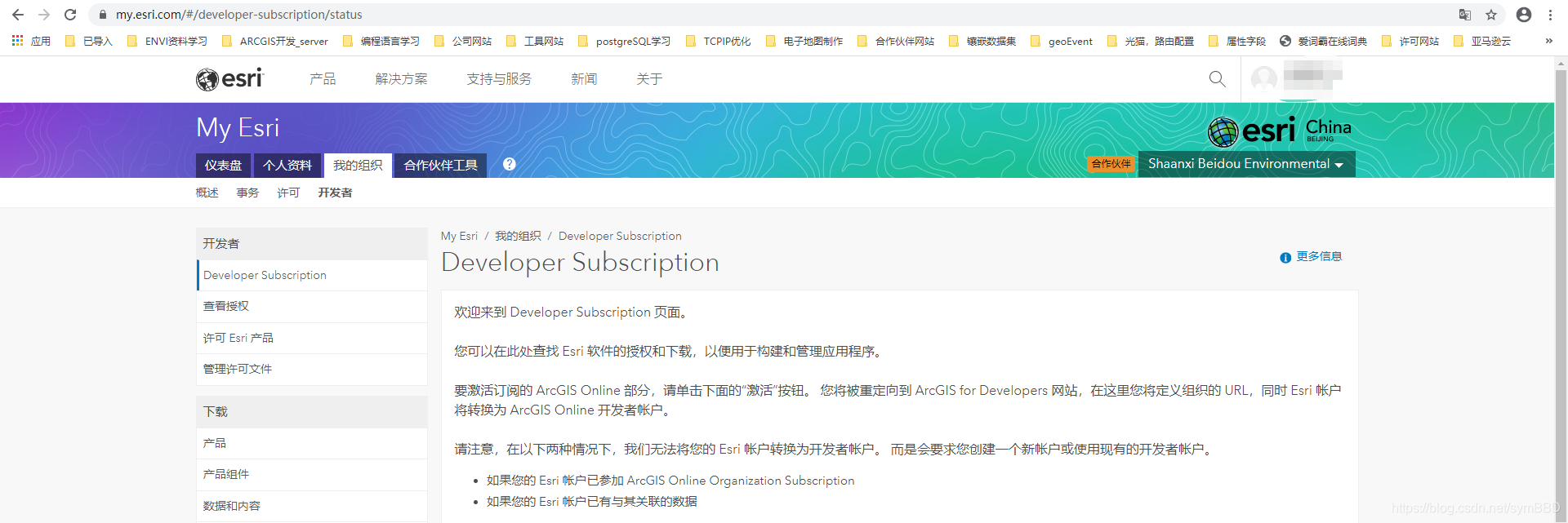Click the padlock site info icon

[x=102, y=15]
